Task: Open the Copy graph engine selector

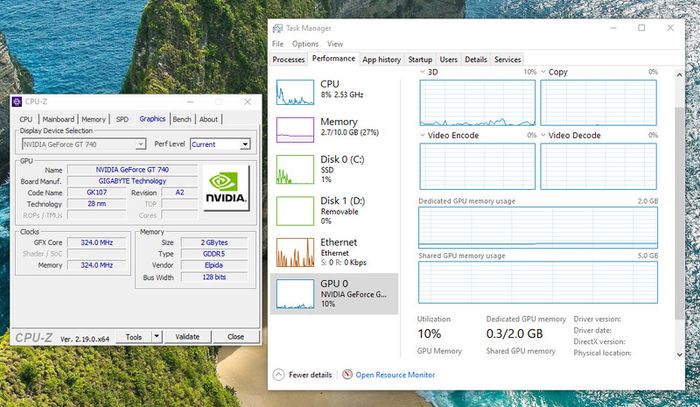Action: point(543,72)
